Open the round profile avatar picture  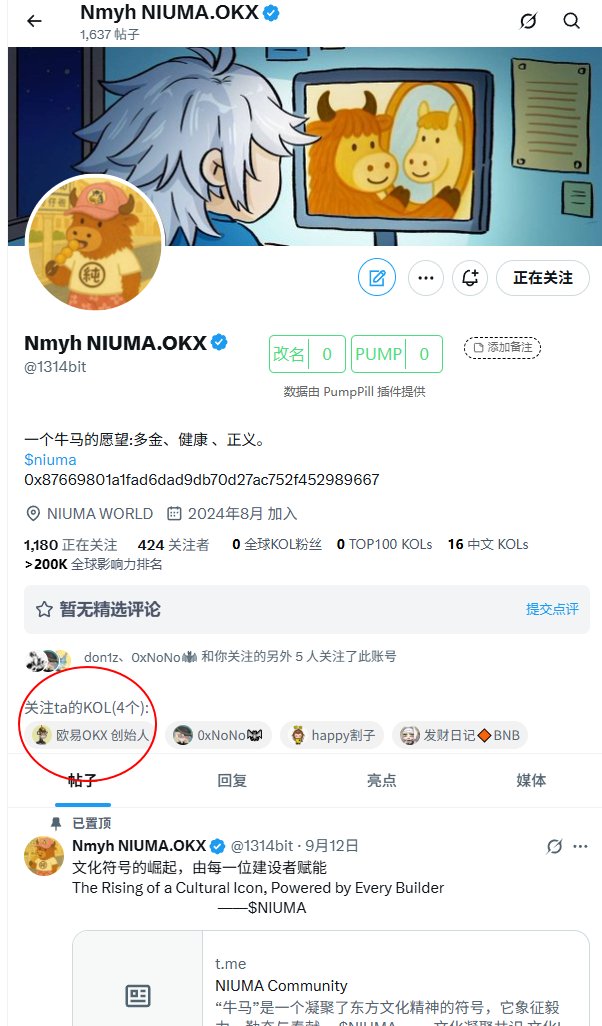(94, 242)
